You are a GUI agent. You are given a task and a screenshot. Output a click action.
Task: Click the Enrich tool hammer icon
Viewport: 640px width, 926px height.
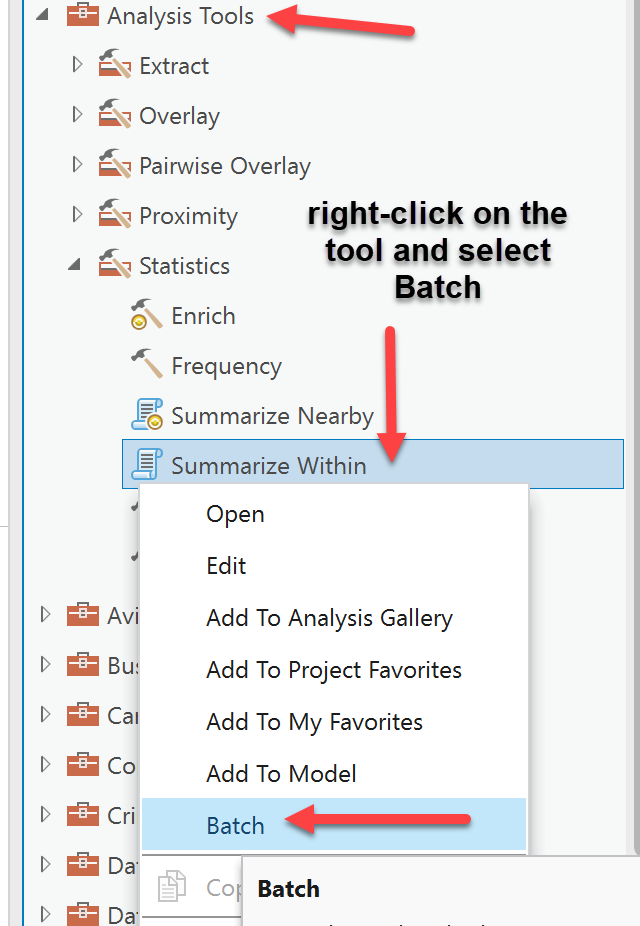coord(147,316)
